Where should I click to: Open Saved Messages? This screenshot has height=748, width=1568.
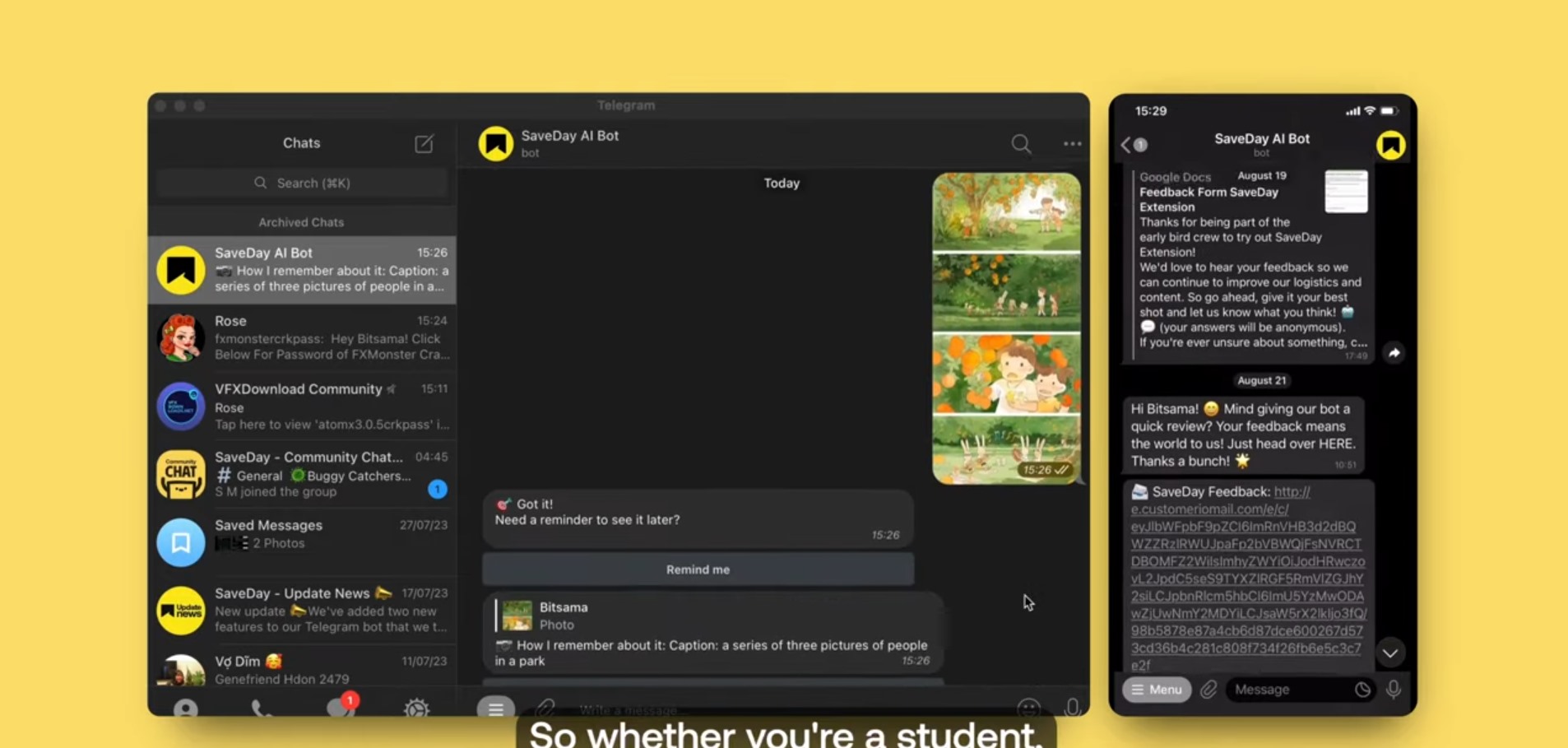coord(302,541)
